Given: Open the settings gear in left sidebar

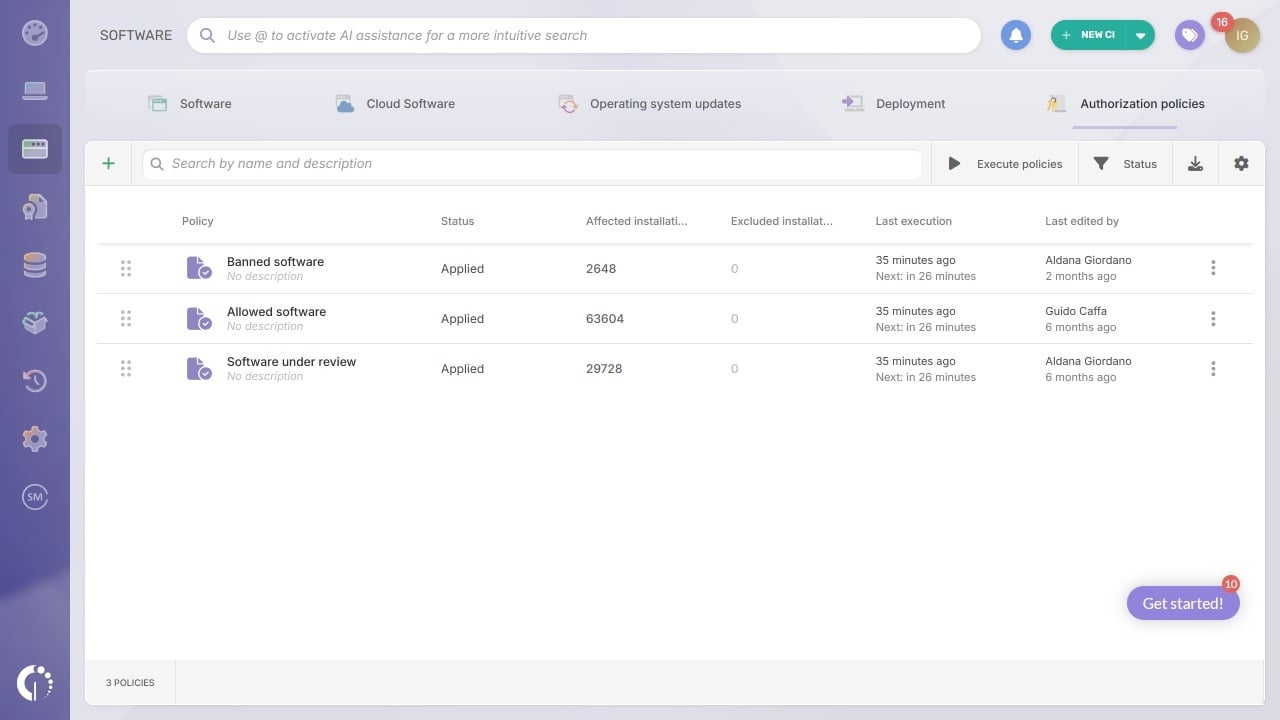Looking at the screenshot, I should coord(35,439).
